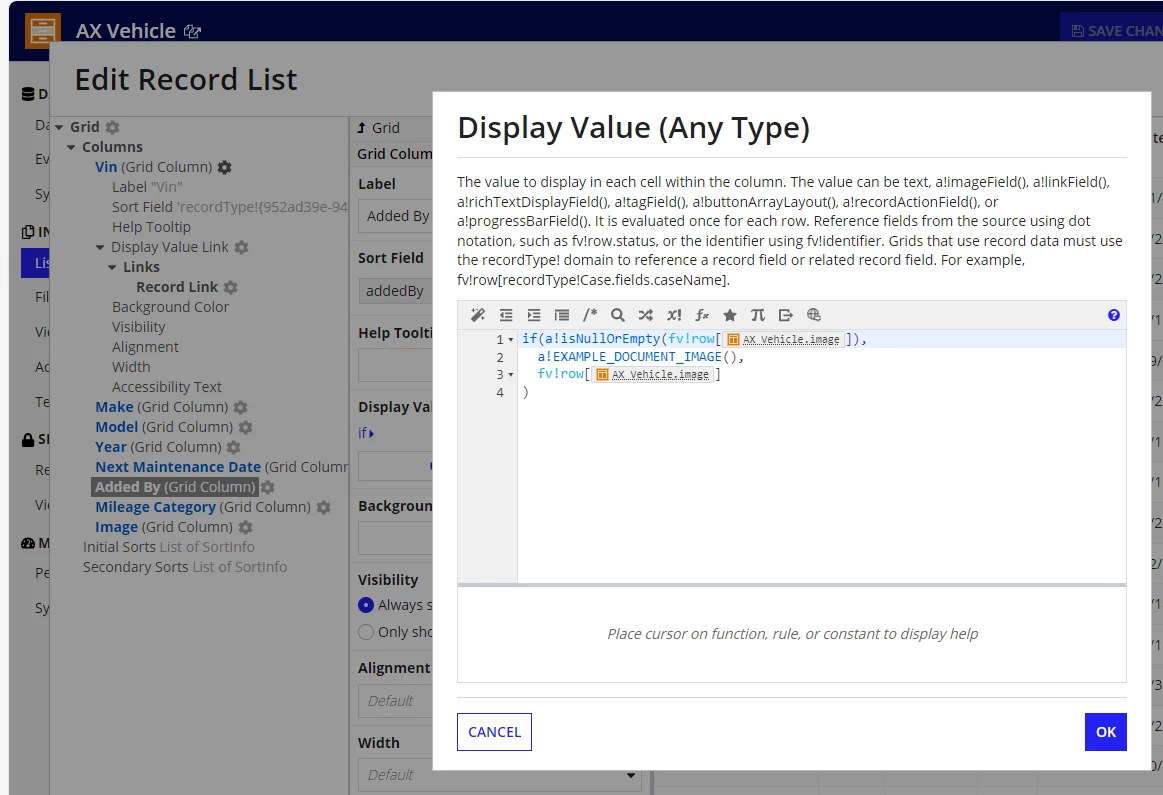Select the Year grid column
Screen dimensions: 1163x795
pos(158,447)
